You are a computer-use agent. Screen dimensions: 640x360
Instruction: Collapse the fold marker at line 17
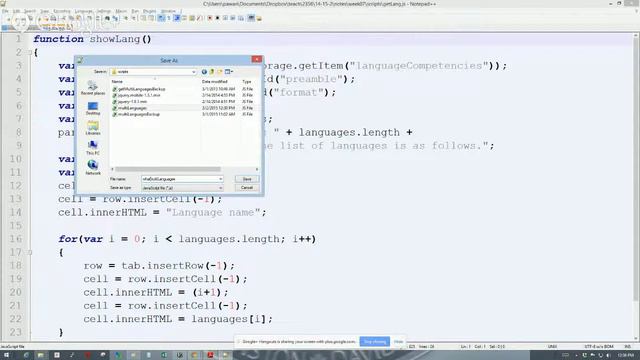pyautogui.click(x=30, y=253)
